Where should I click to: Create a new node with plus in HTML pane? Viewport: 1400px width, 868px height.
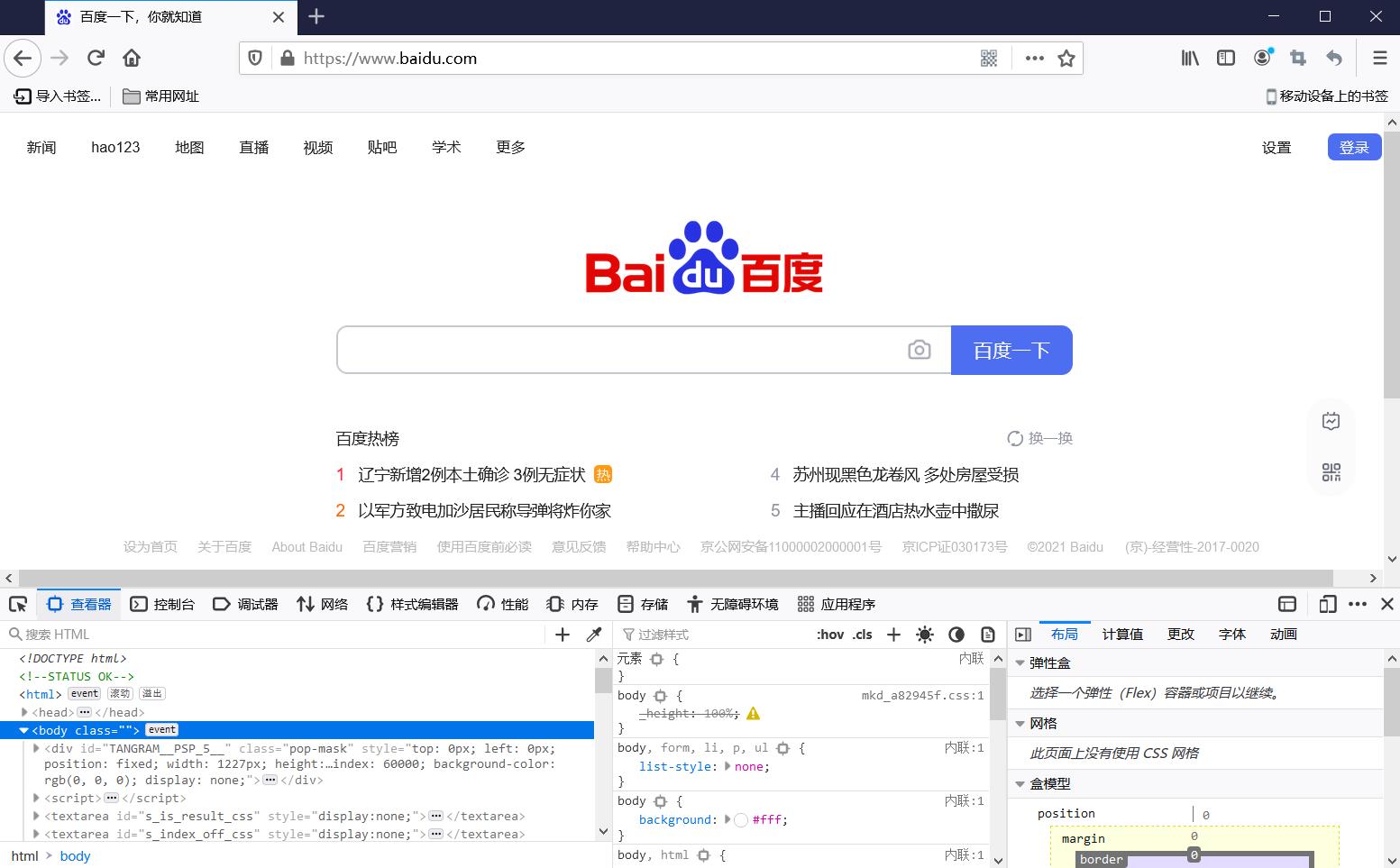point(563,635)
